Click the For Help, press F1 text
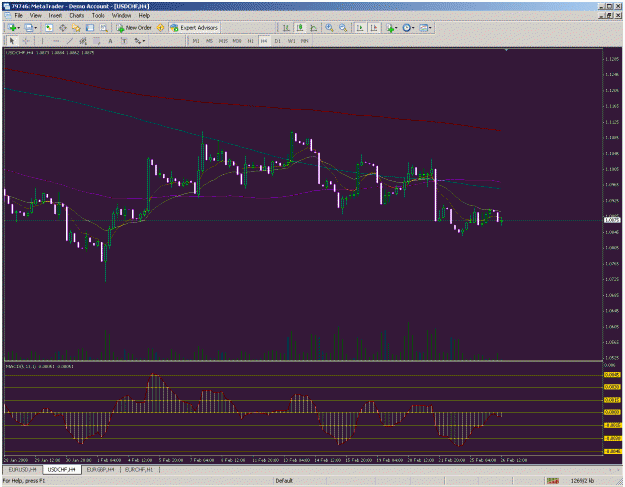This screenshot has height=487, width=625. (24, 481)
